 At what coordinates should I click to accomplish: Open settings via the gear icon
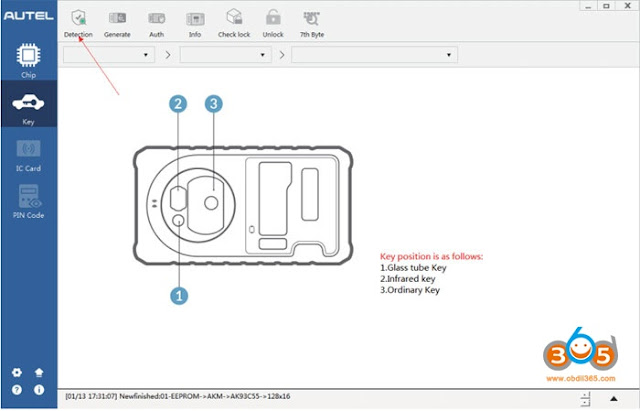click(17, 372)
